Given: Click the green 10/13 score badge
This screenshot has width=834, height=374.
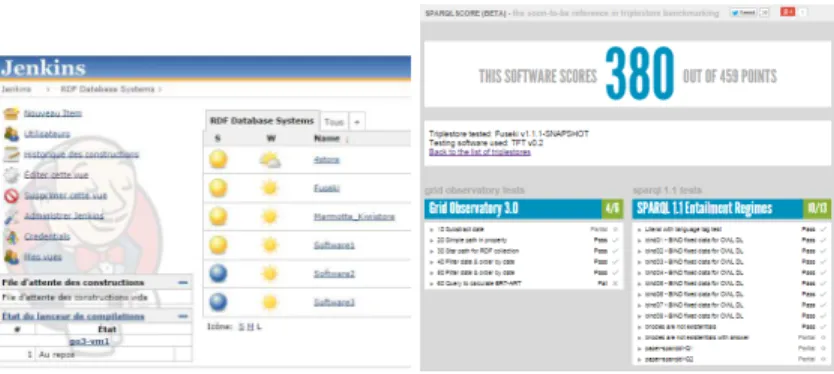Looking at the screenshot, I should [817, 209].
